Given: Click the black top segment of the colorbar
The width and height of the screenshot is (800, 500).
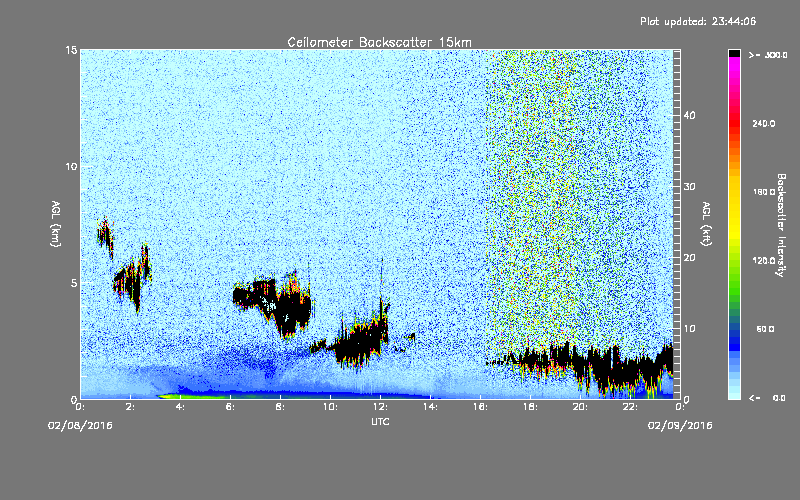Looking at the screenshot, I should [x=734, y=53].
